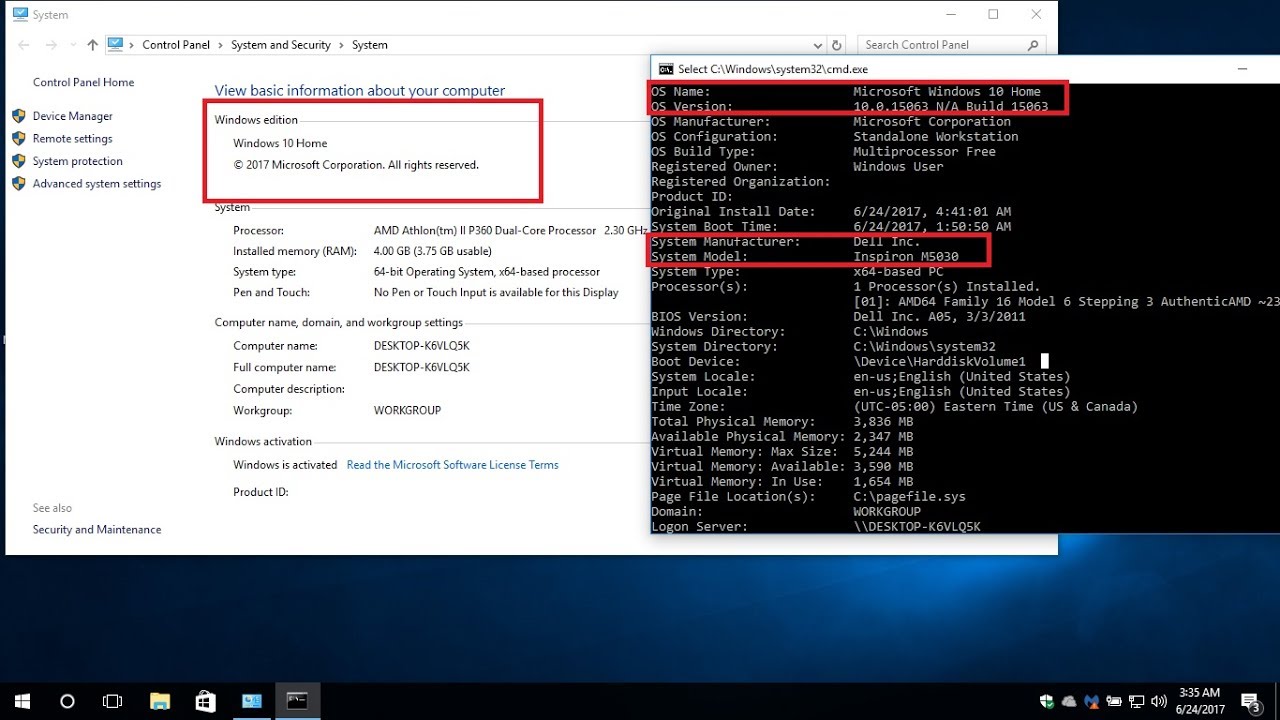This screenshot has height=720, width=1280.
Task: Click 'Windows is activated' text
Action: coord(285,465)
